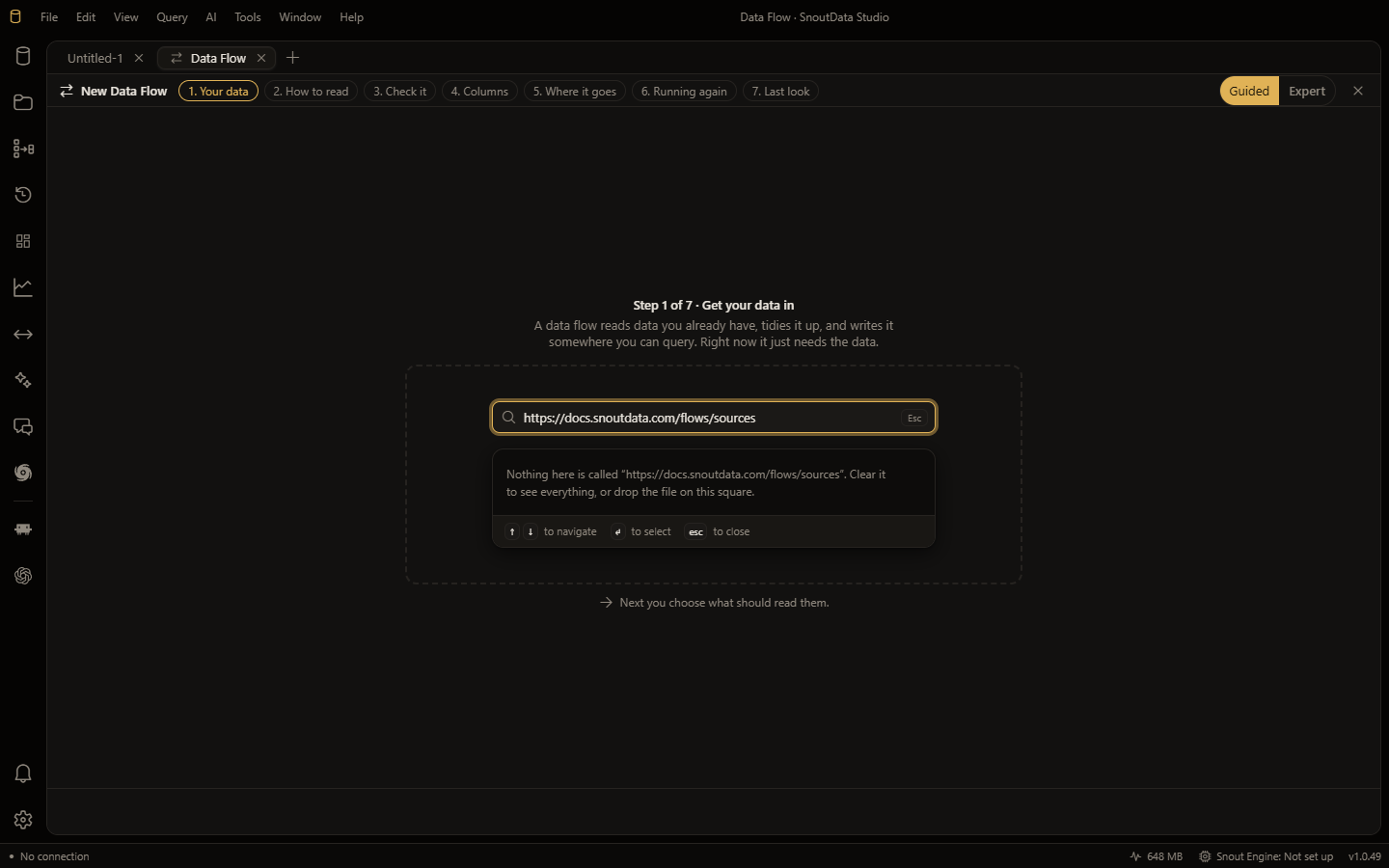Screen dimensions: 1389x868
Task: Open the Window menu
Action: (300, 17)
